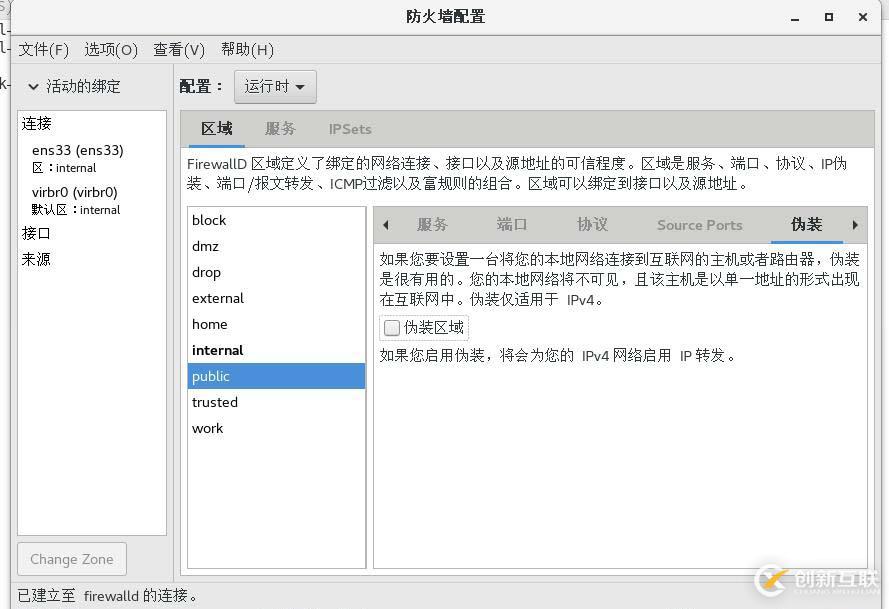Select the drop zone
Image resolution: width=889 pixels, height=609 pixels.
(276, 272)
